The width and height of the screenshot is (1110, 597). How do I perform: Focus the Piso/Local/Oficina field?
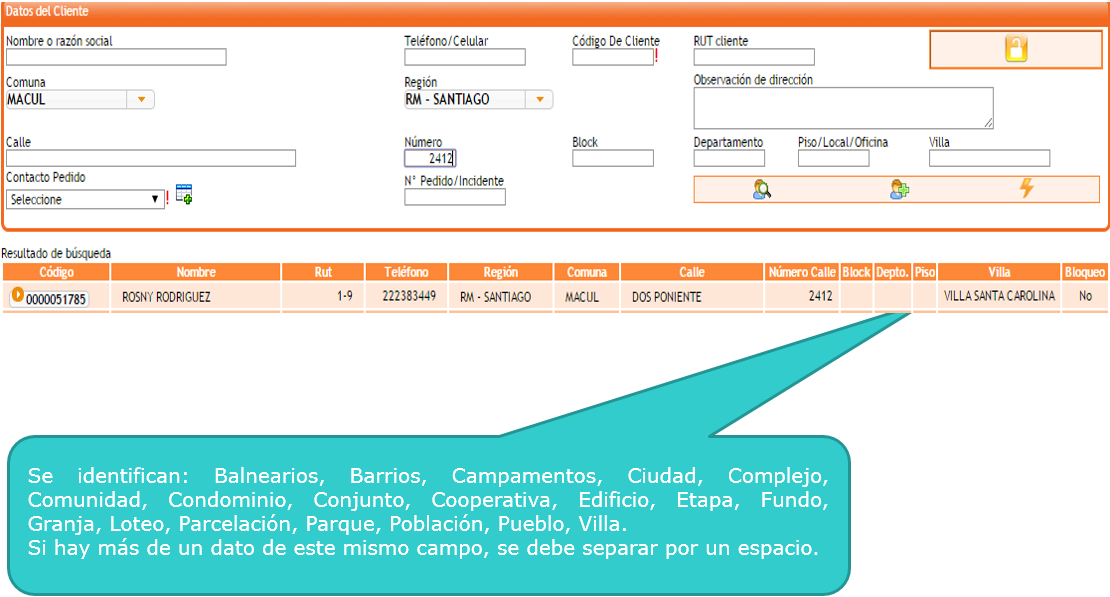click(834, 159)
